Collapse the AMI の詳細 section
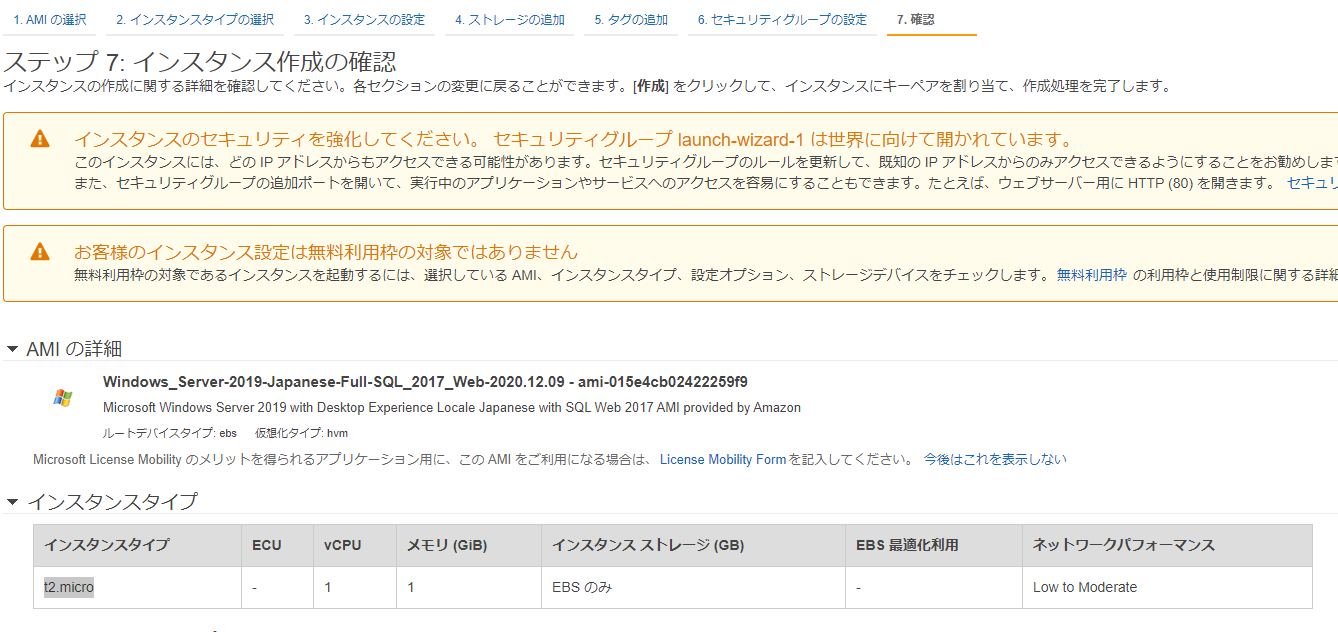1338x632 pixels. click(12, 349)
